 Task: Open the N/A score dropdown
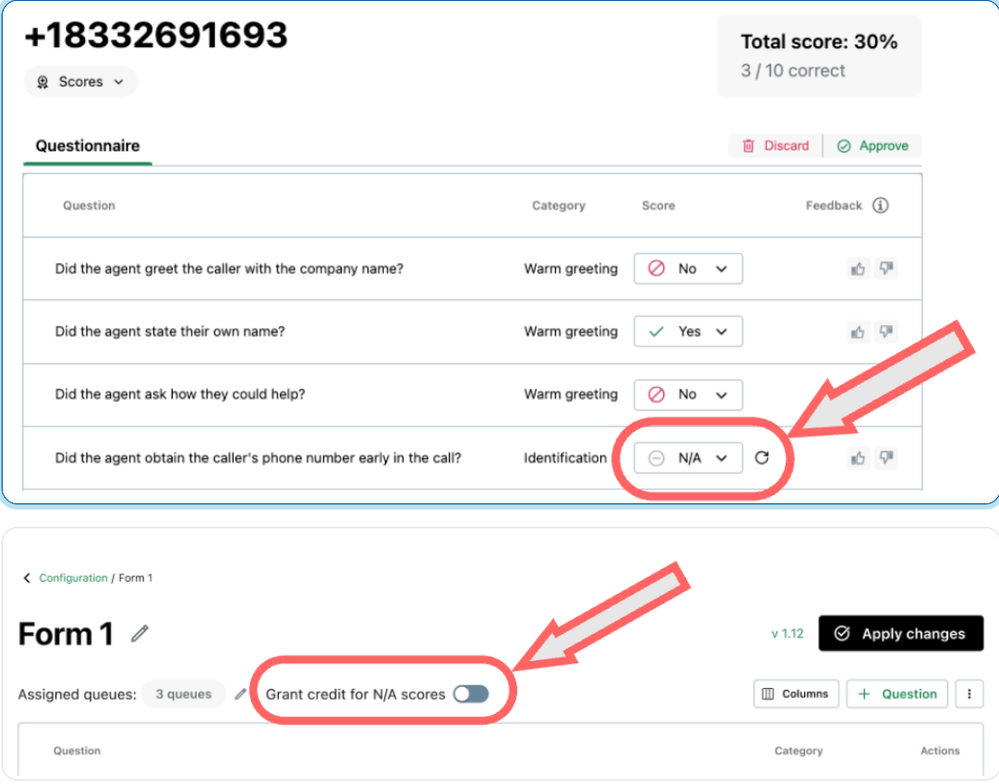[x=688, y=458]
